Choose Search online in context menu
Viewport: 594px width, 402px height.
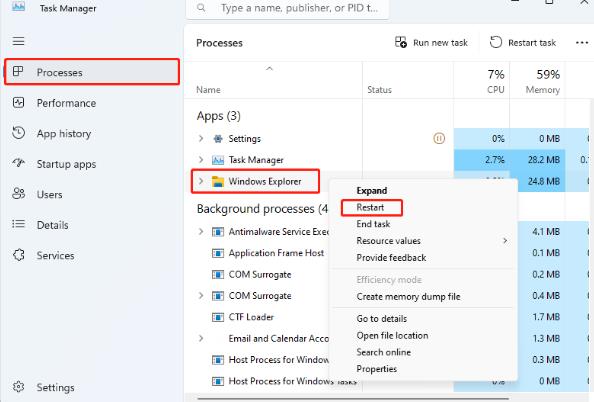[x=383, y=352]
